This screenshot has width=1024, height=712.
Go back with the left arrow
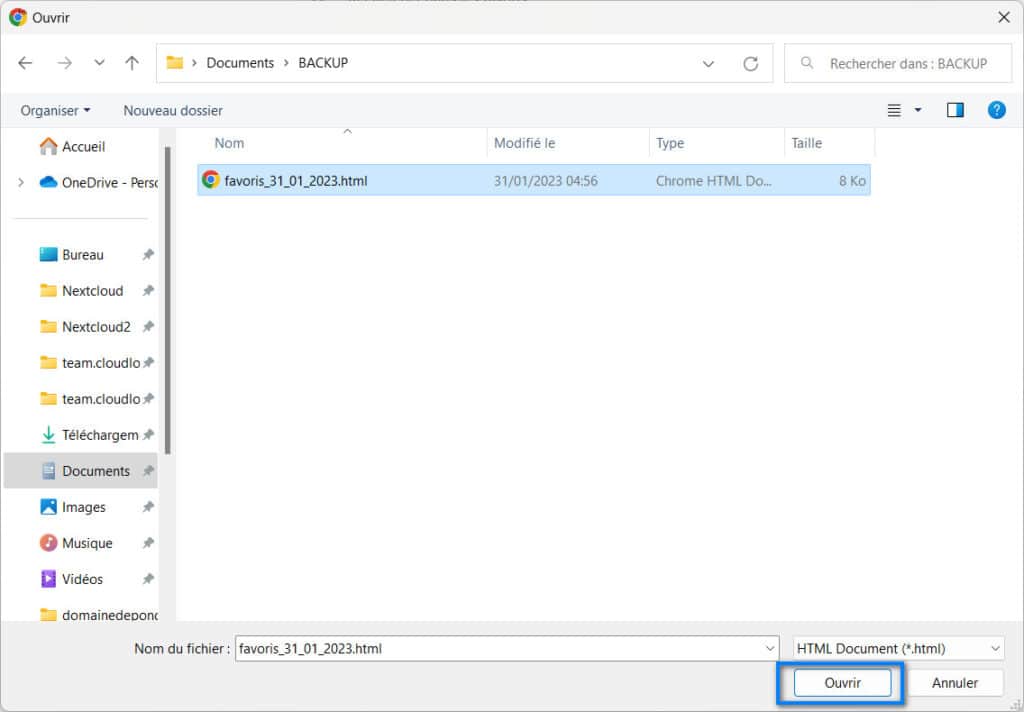click(x=25, y=63)
